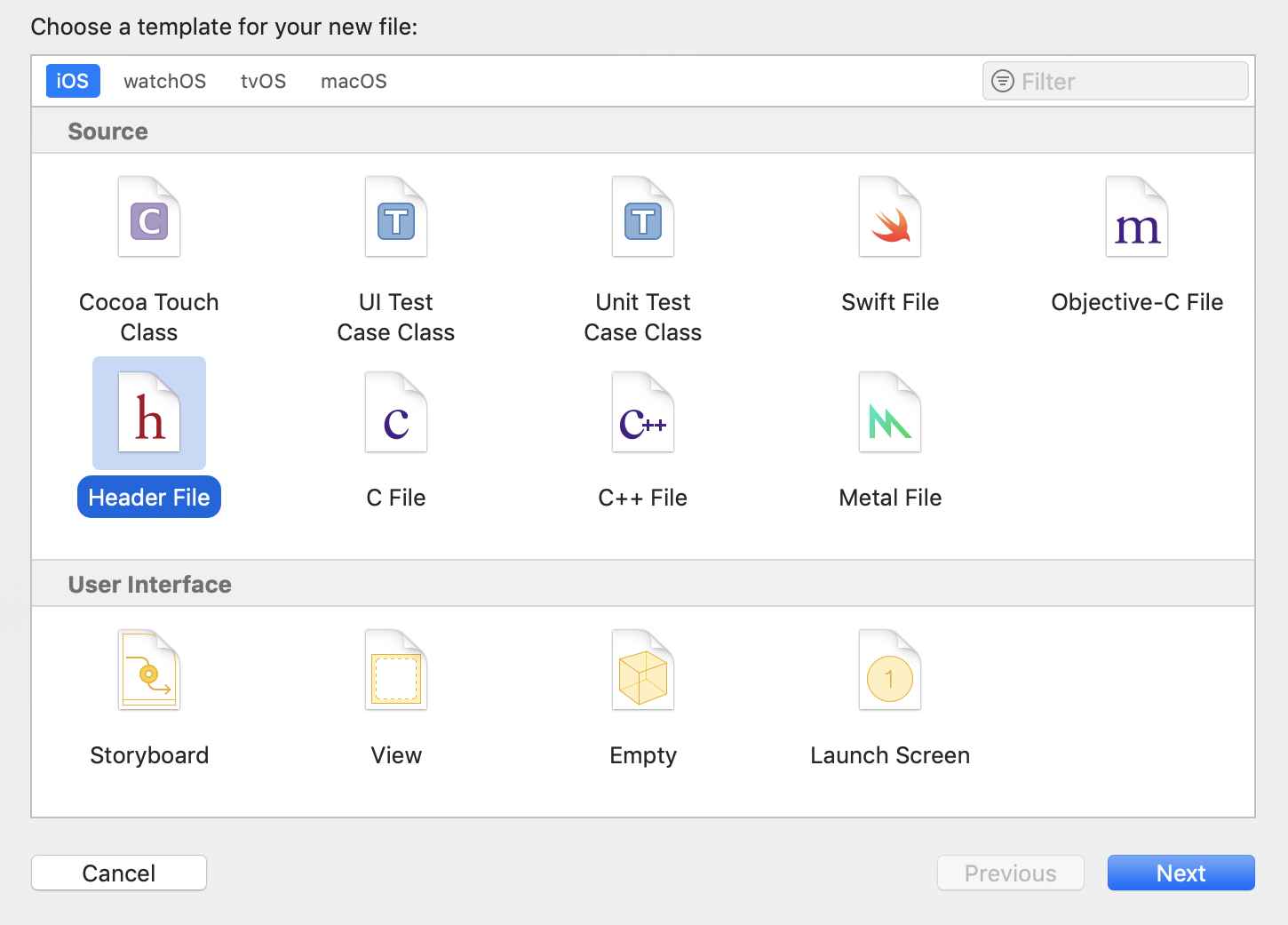Viewport: 1288px width, 925px height.
Task: Click the Previous button
Action: pos(1011,873)
